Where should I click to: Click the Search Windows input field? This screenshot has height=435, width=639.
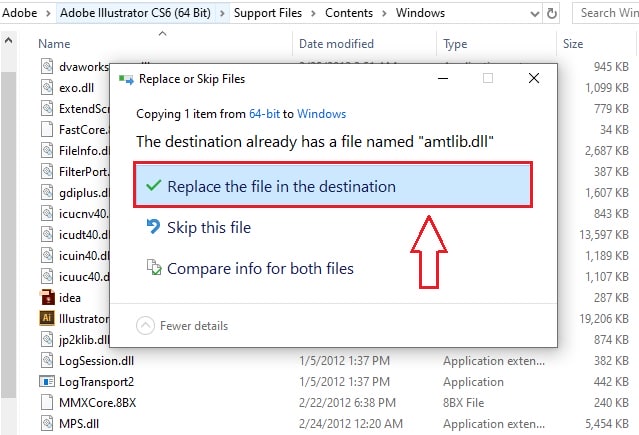pyautogui.click(x=606, y=13)
